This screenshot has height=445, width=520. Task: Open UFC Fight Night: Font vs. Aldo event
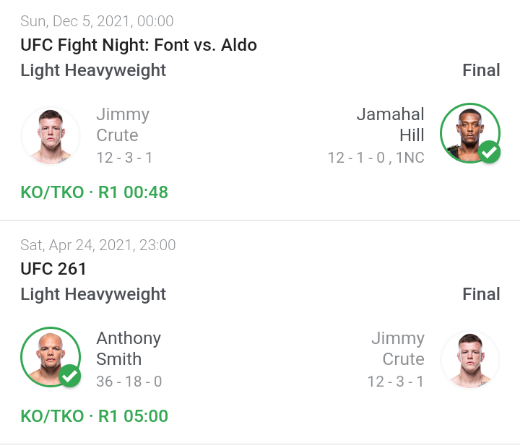pos(139,45)
